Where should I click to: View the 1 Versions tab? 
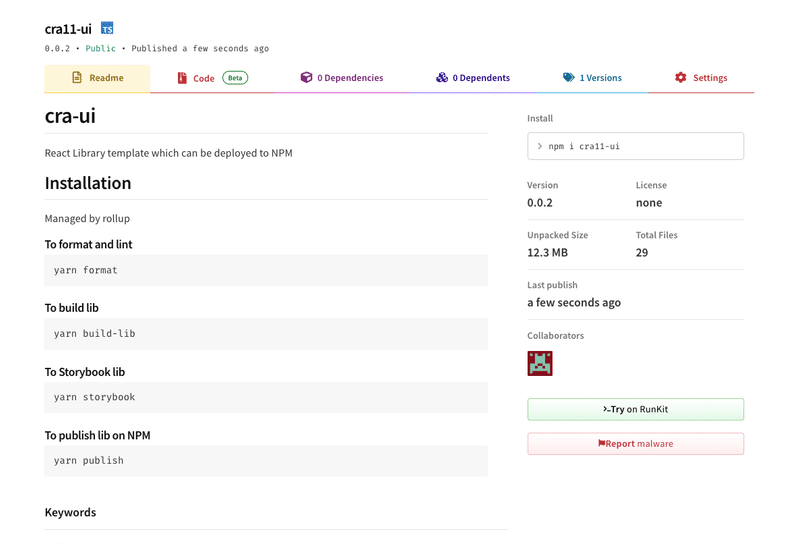point(592,78)
